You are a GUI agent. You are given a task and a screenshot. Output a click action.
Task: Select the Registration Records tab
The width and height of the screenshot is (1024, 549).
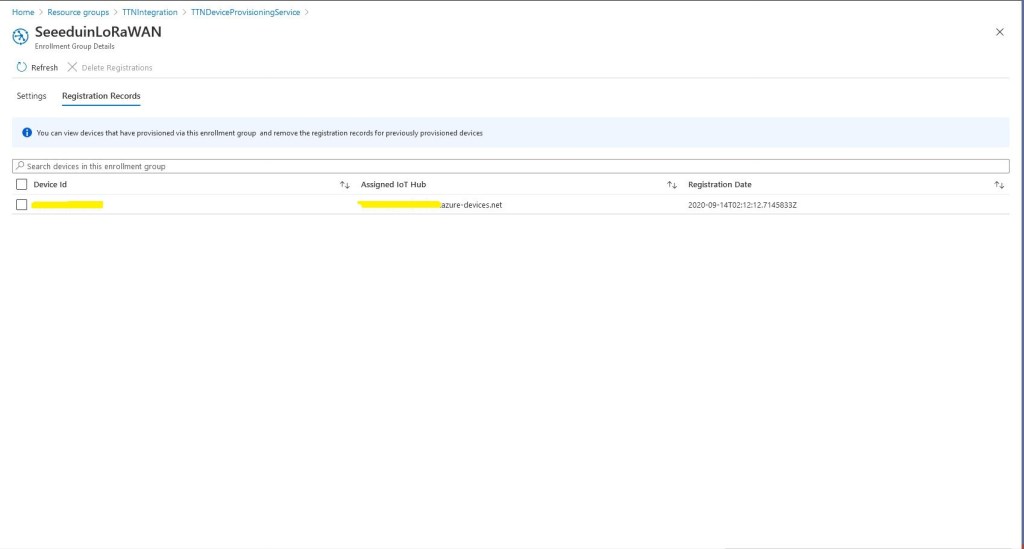pos(101,96)
